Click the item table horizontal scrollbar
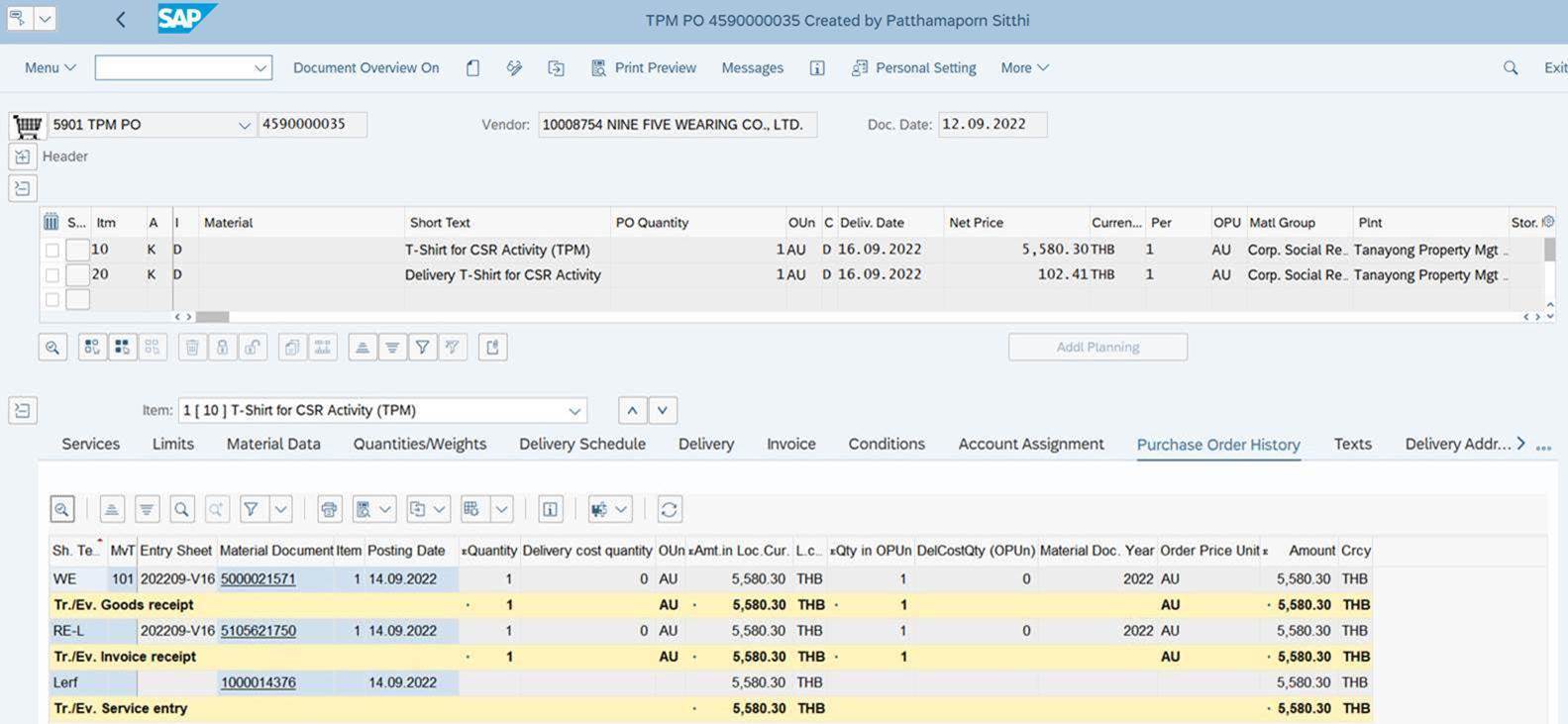 point(212,317)
